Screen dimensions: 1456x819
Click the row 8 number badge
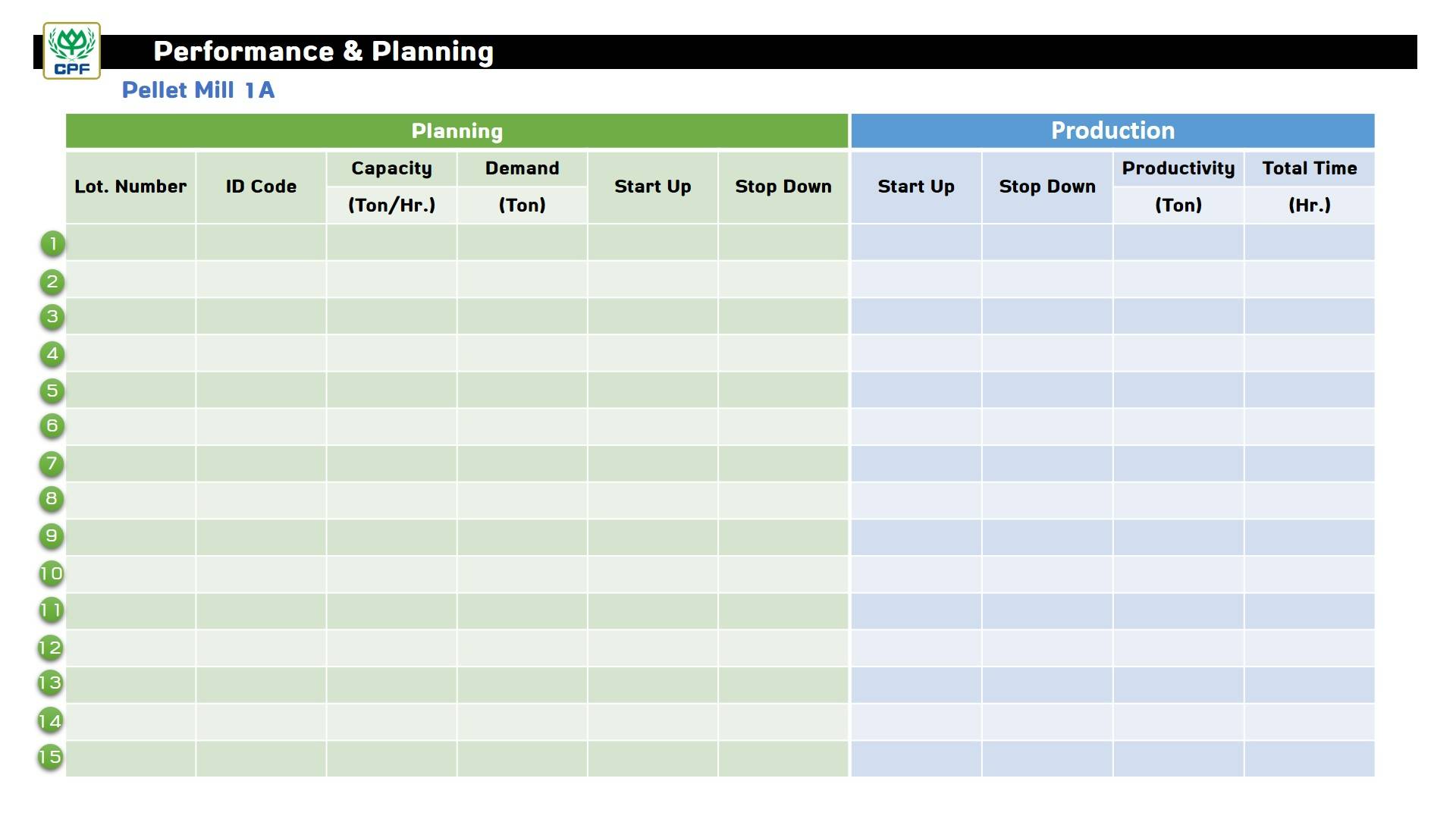52,498
